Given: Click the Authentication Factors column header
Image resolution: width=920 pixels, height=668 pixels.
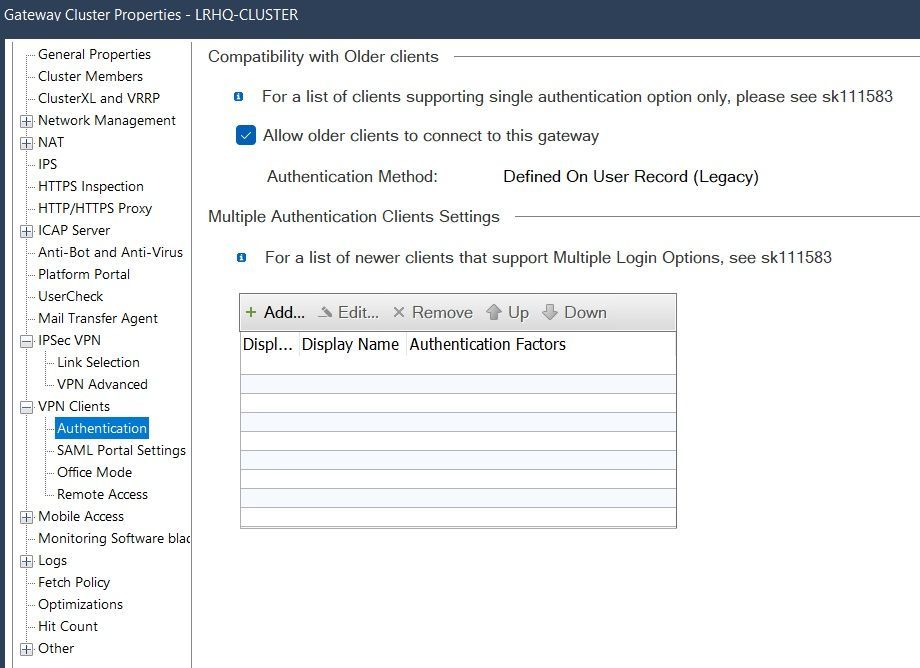Looking at the screenshot, I should point(488,345).
